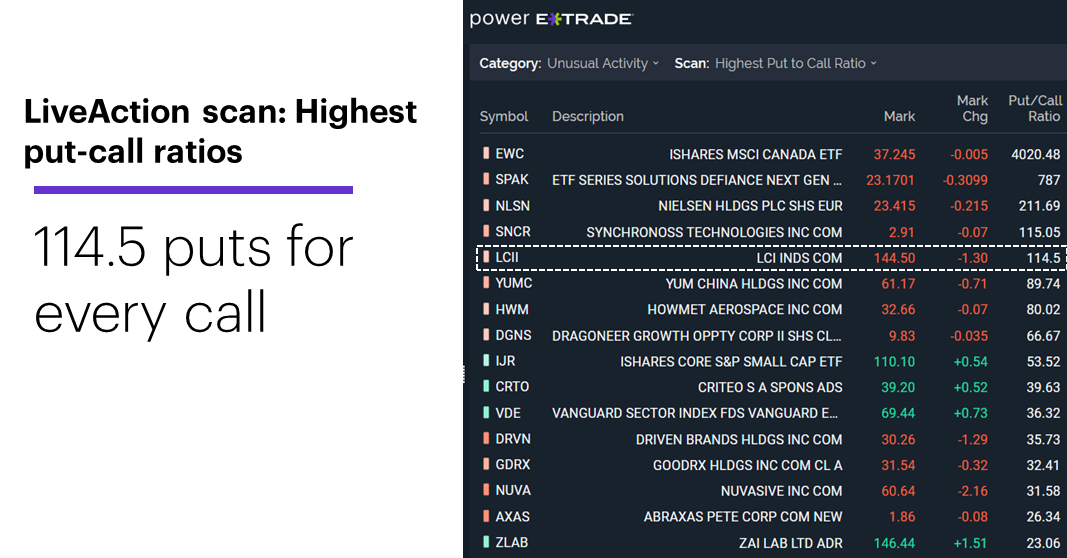This screenshot has height=558, width=1067.
Task: Click the red indicator bar beside HWM
Action: point(486,309)
